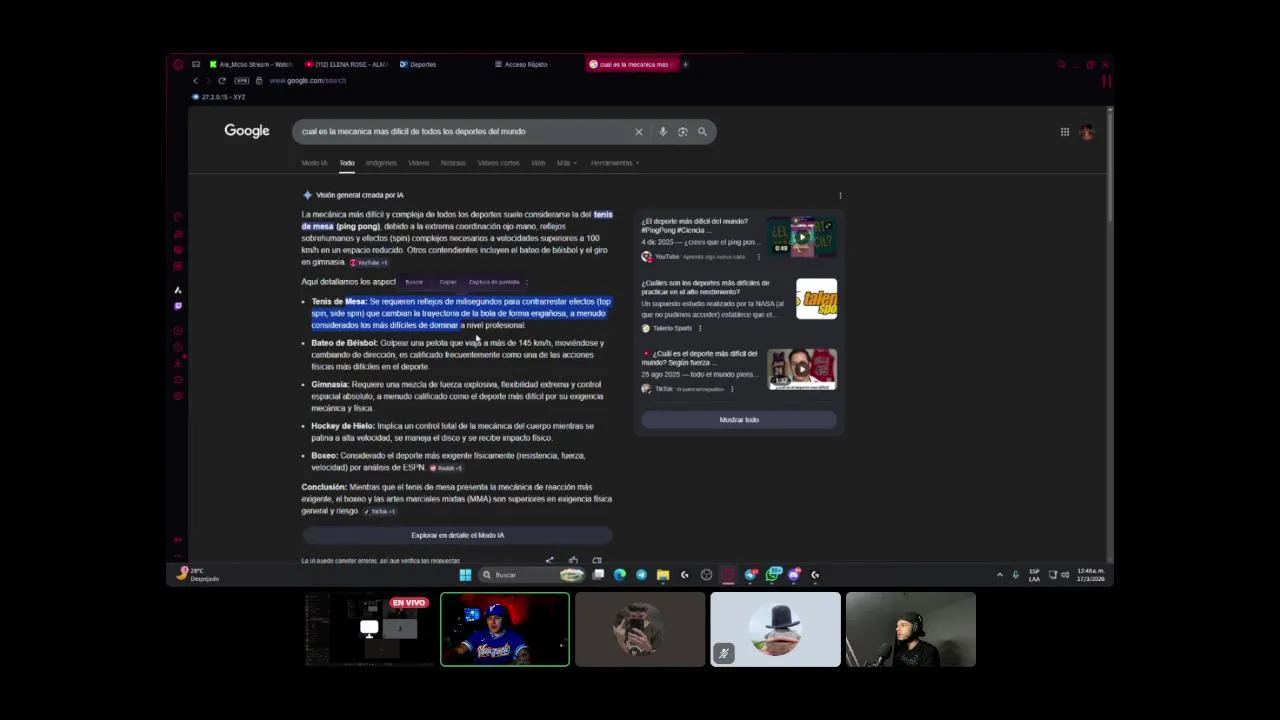Open File Explorer from taskbar

663,574
